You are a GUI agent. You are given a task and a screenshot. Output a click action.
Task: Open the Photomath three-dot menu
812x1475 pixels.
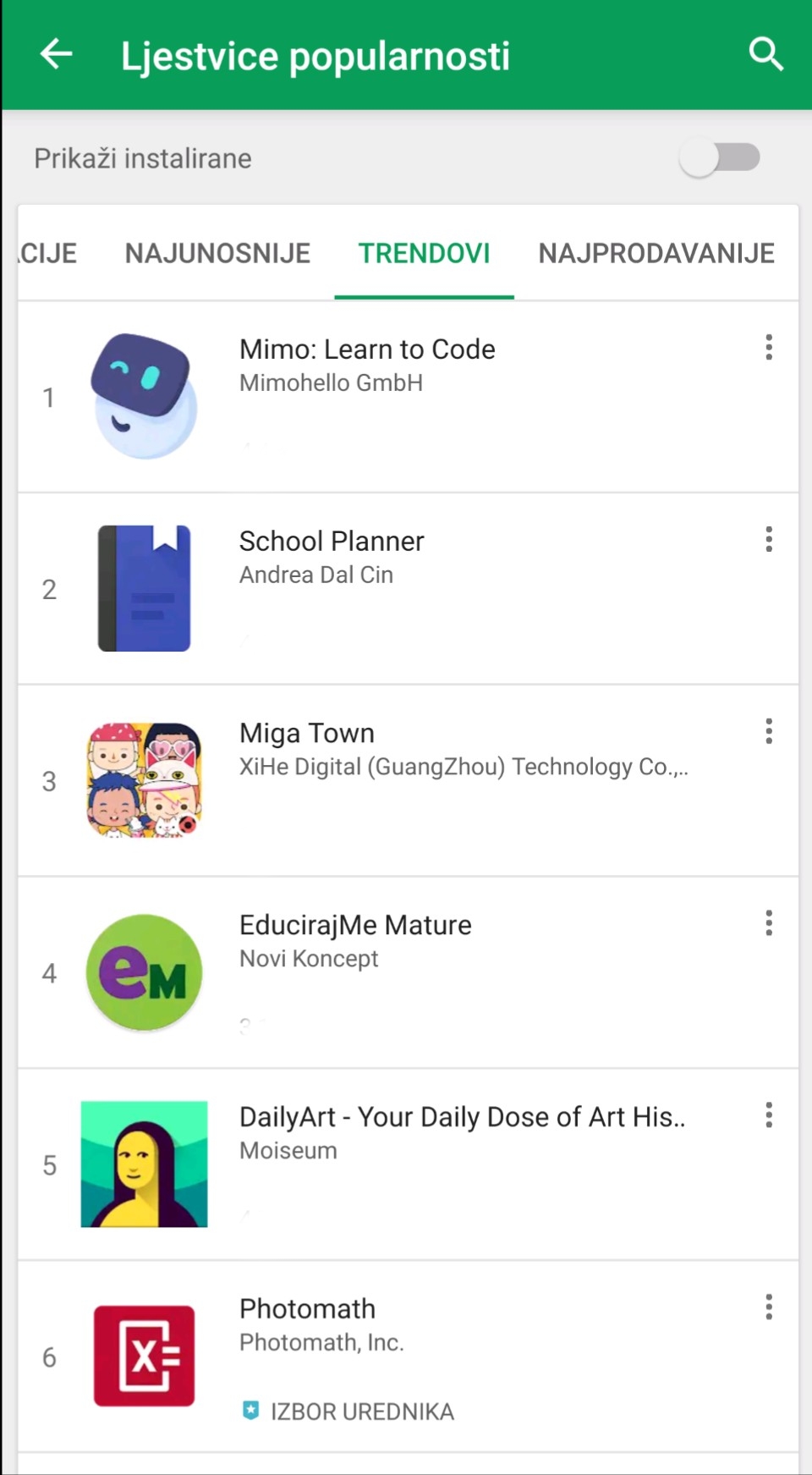click(768, 1307)
